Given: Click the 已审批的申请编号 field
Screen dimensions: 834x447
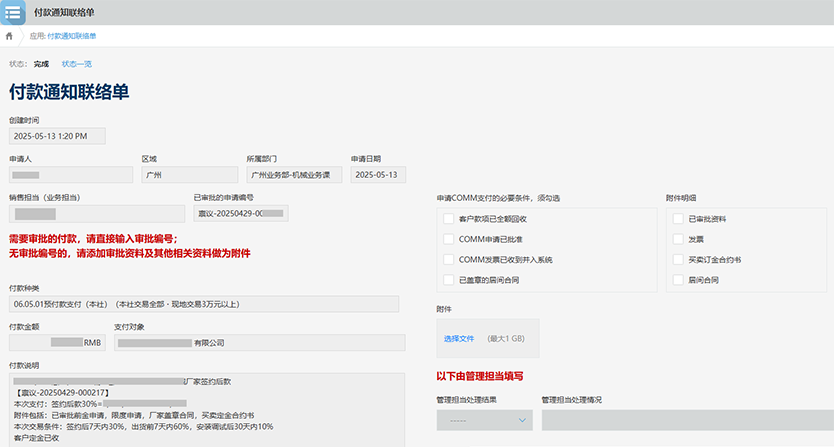Looking at the screenshot, I should pyautogui.click(x=239, y=213).
